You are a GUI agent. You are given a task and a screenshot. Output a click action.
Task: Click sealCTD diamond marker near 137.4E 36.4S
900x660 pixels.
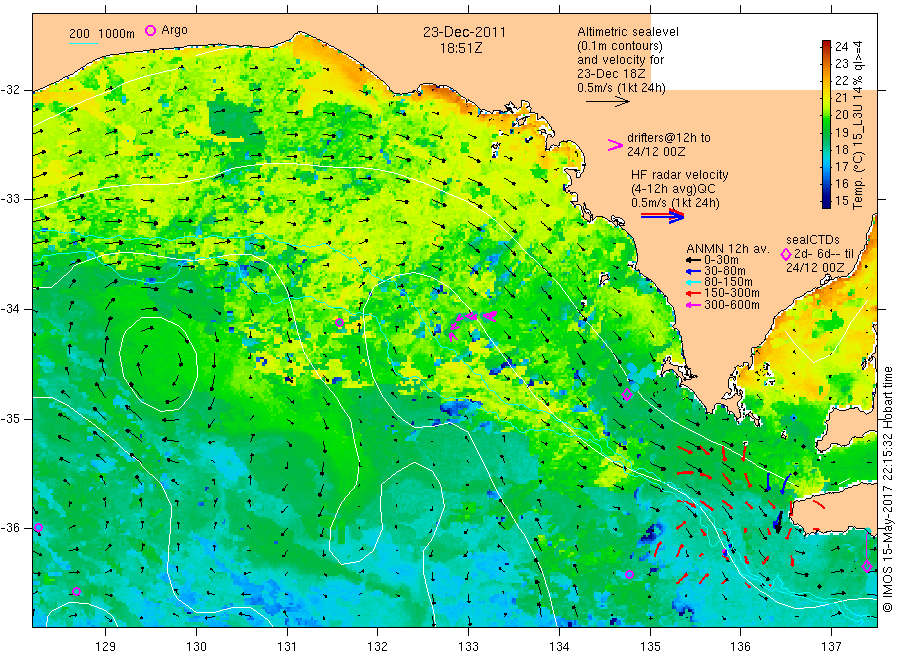867,566
